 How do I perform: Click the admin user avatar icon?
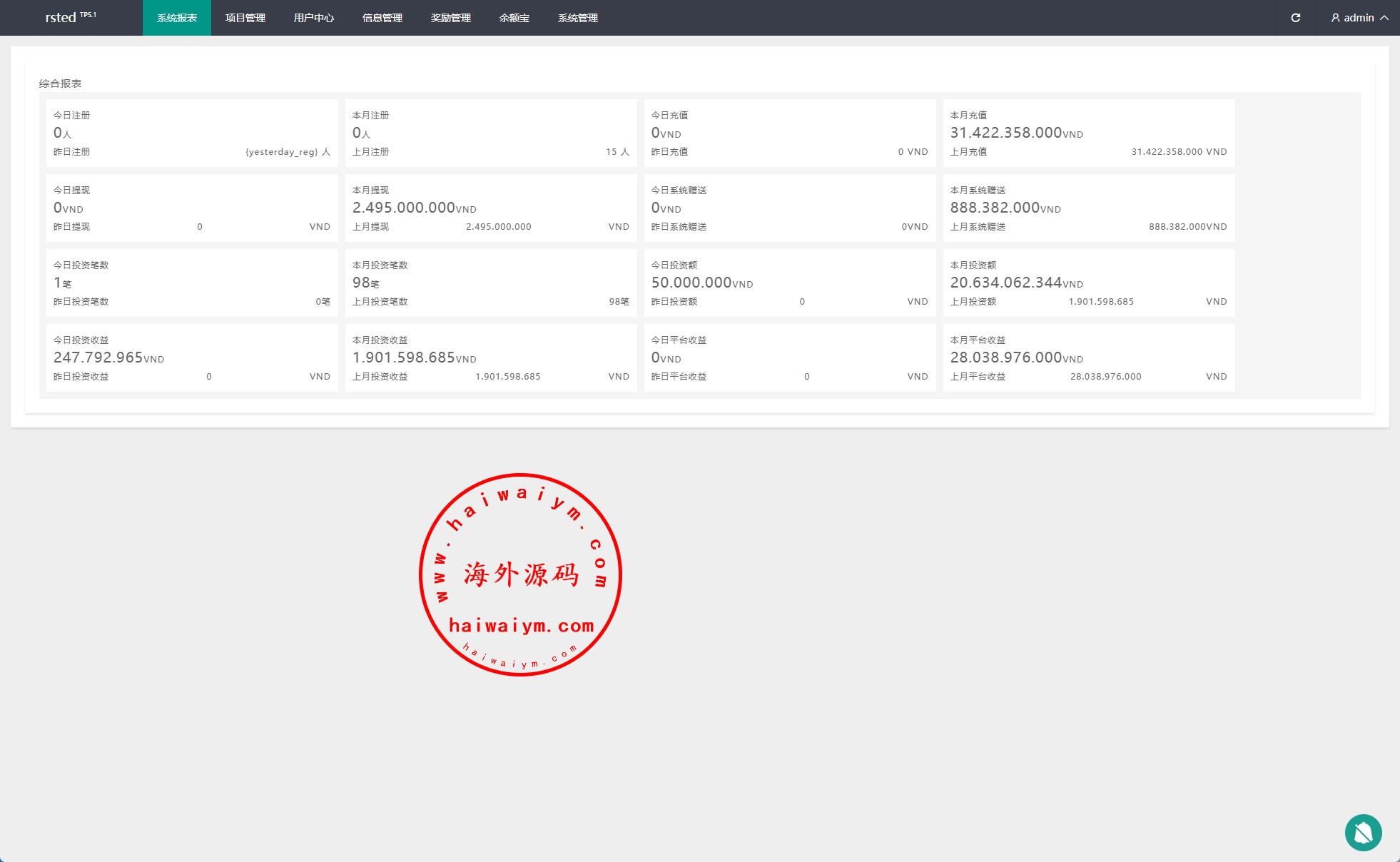point(1335,18)
